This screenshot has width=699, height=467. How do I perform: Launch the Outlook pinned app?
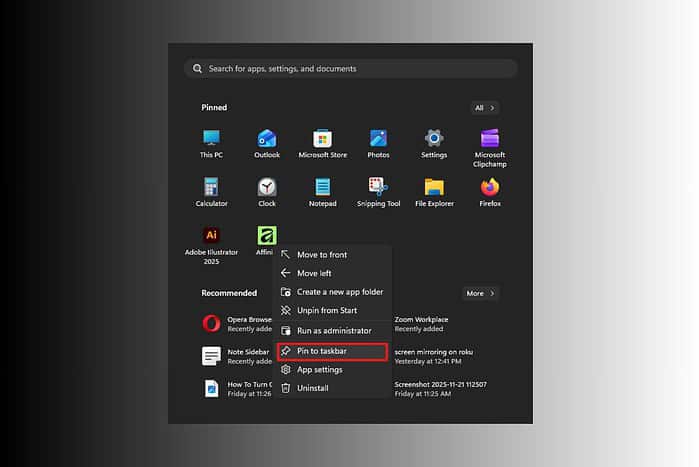tap(267, 143)
